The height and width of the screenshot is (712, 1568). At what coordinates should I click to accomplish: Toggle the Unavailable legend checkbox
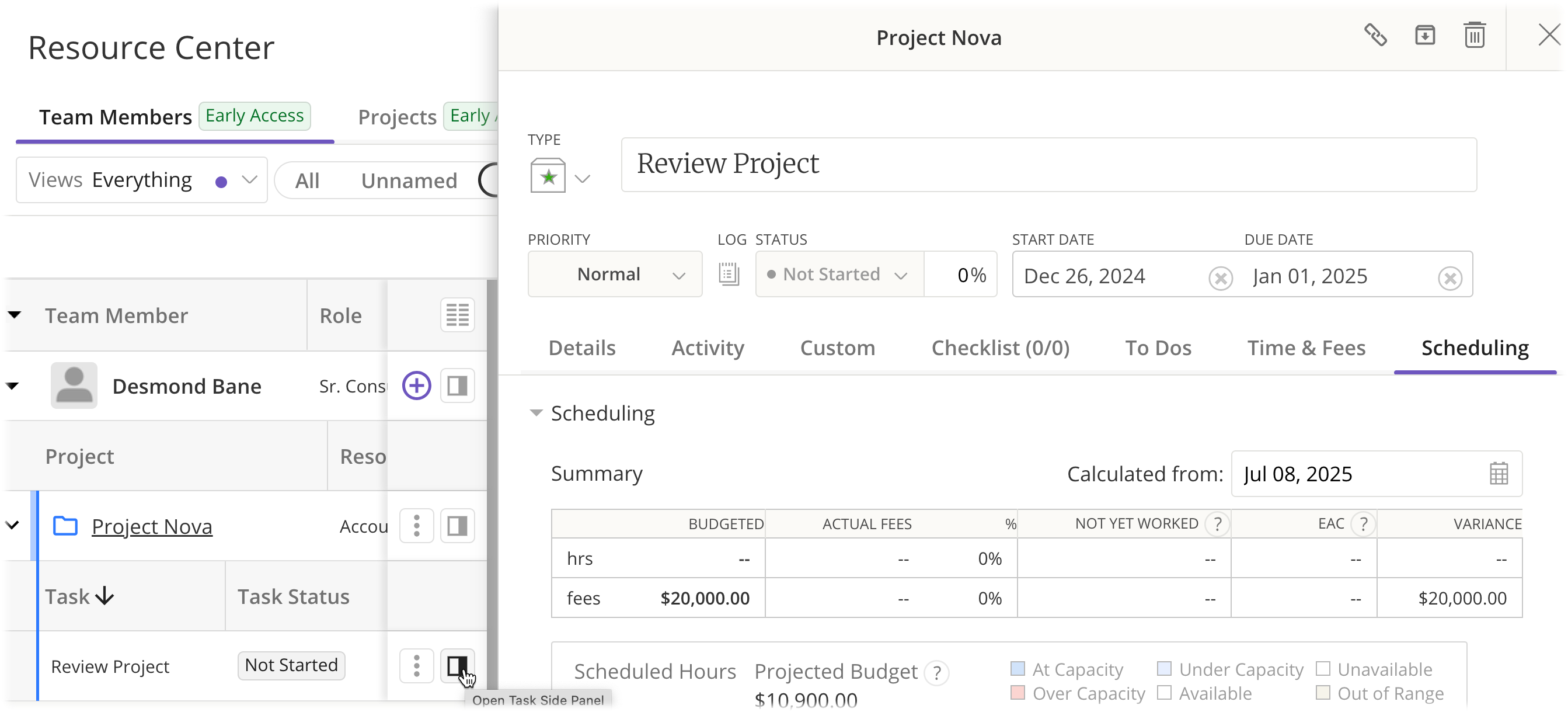tap(1322, 669)
